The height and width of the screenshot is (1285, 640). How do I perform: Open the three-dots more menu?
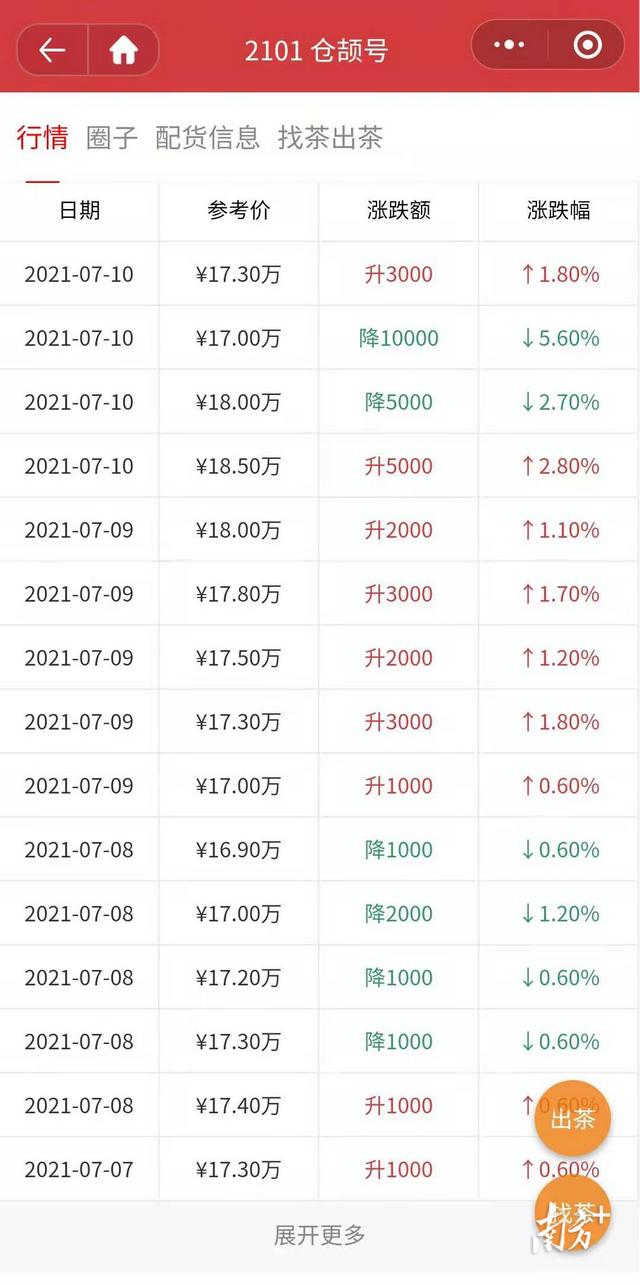509,46
